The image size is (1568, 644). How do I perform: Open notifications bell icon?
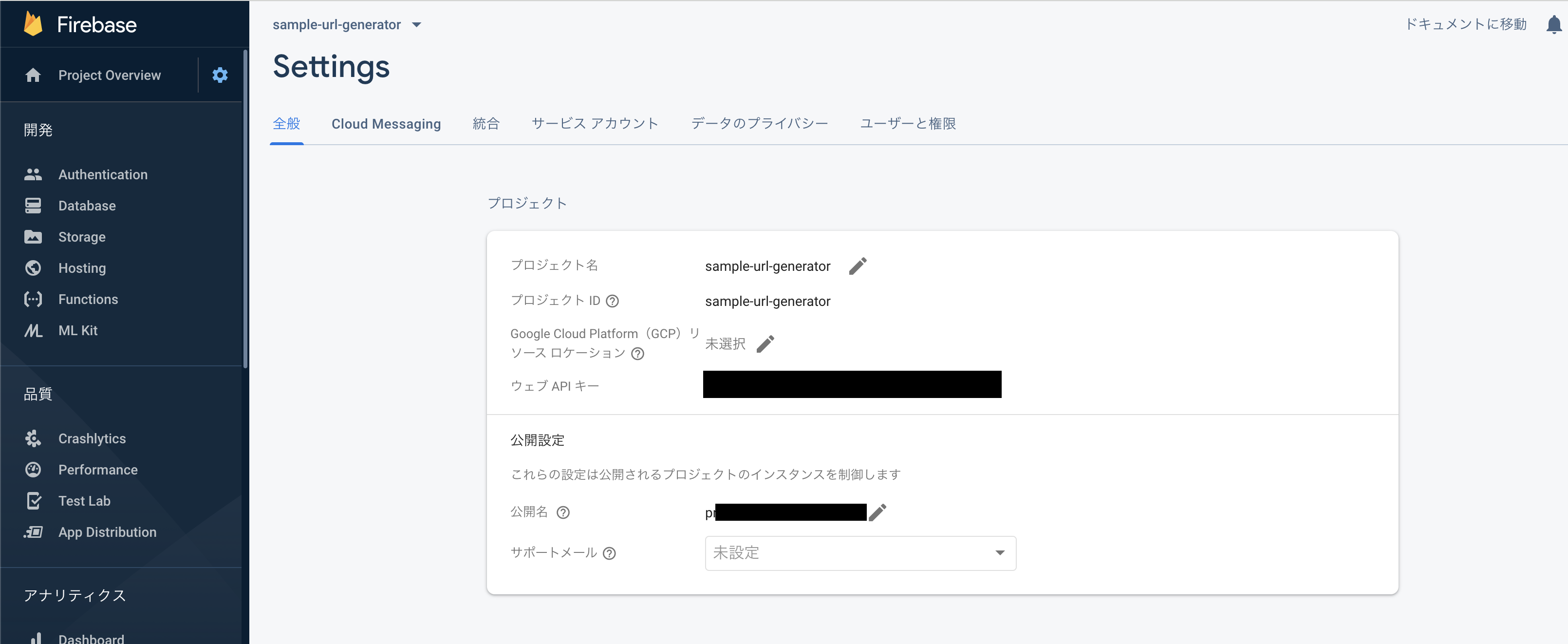tap(1553, 24)
